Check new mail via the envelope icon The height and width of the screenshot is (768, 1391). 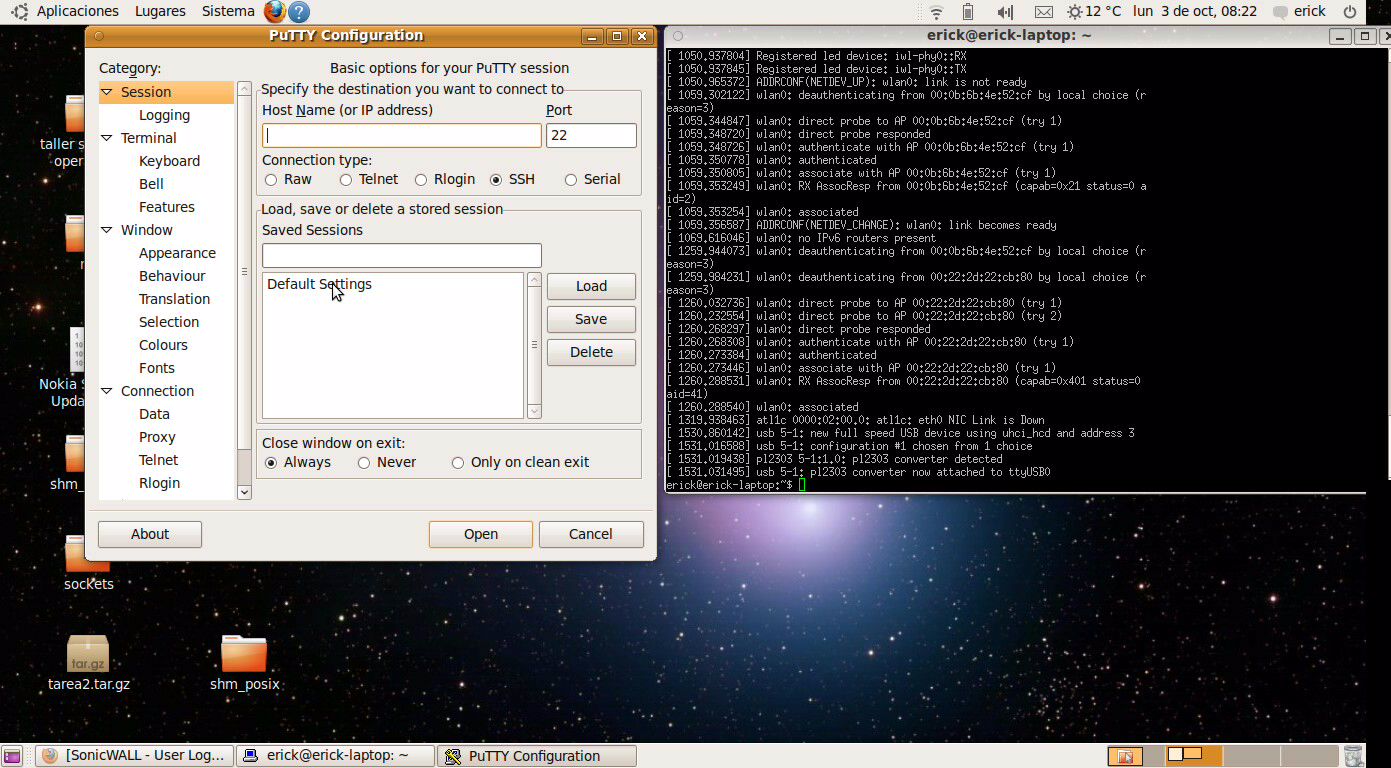(x=1044, y=11)
